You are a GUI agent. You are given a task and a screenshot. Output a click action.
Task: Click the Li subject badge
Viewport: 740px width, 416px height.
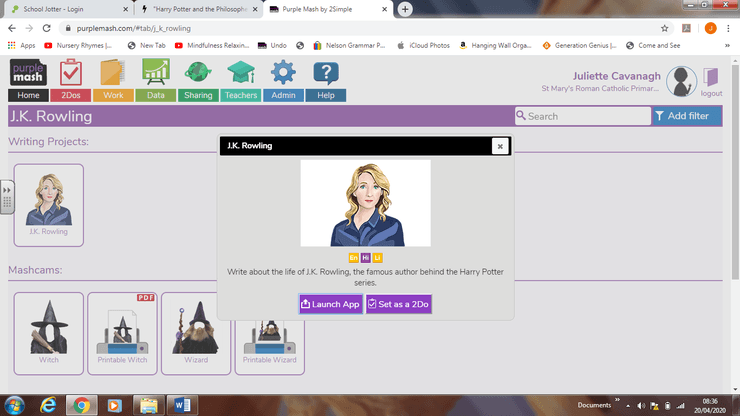(377, 258)
